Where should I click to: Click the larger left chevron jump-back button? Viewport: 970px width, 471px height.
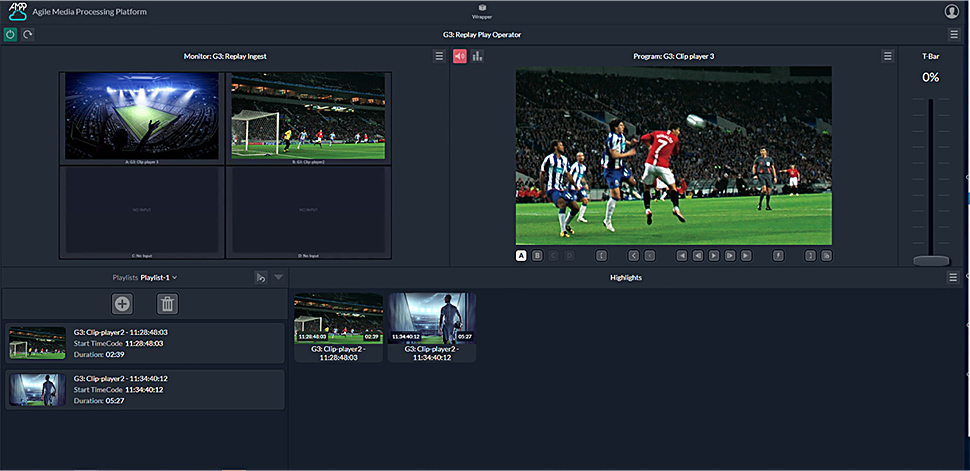[x=633, y=255]
